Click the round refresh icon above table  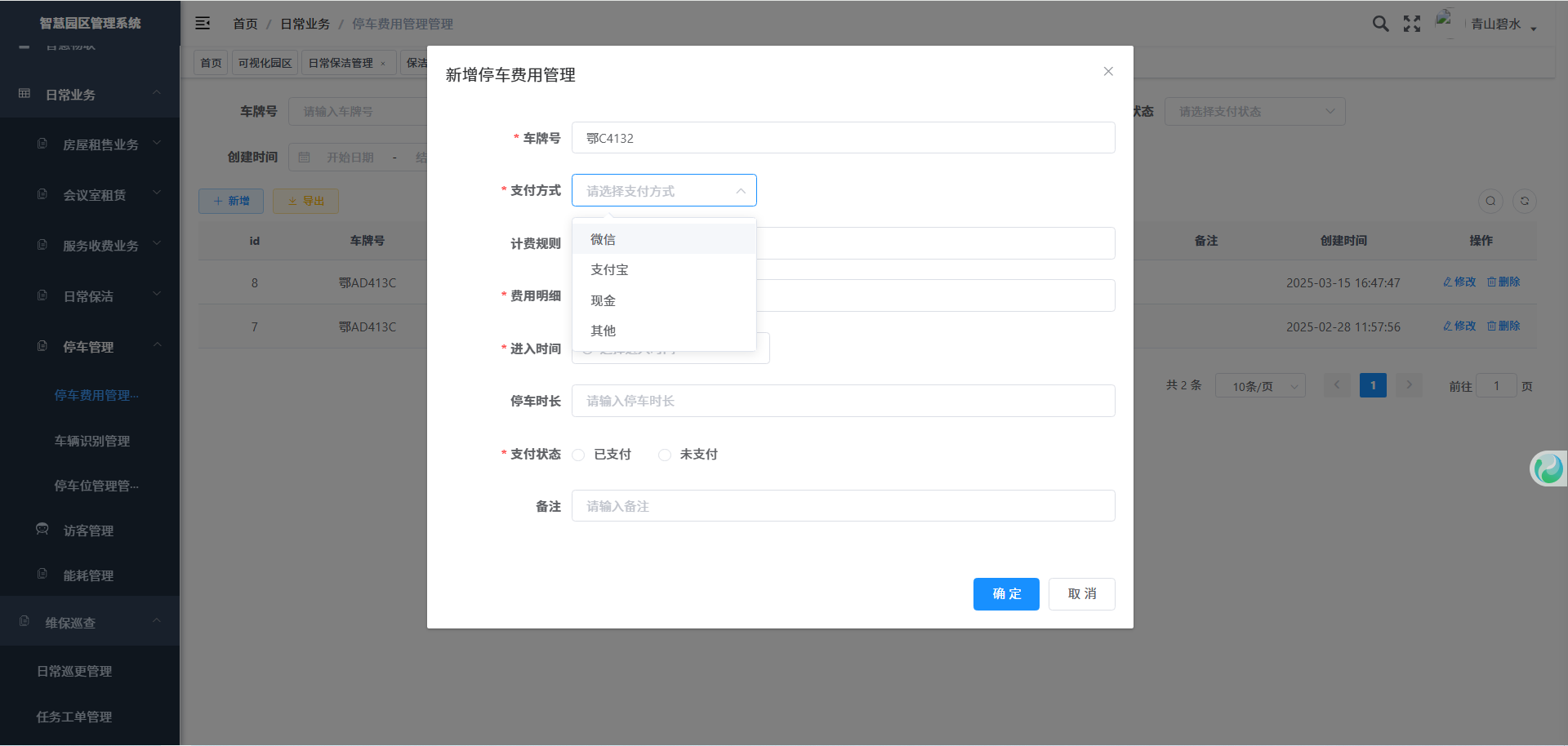tap(1524, 201)
